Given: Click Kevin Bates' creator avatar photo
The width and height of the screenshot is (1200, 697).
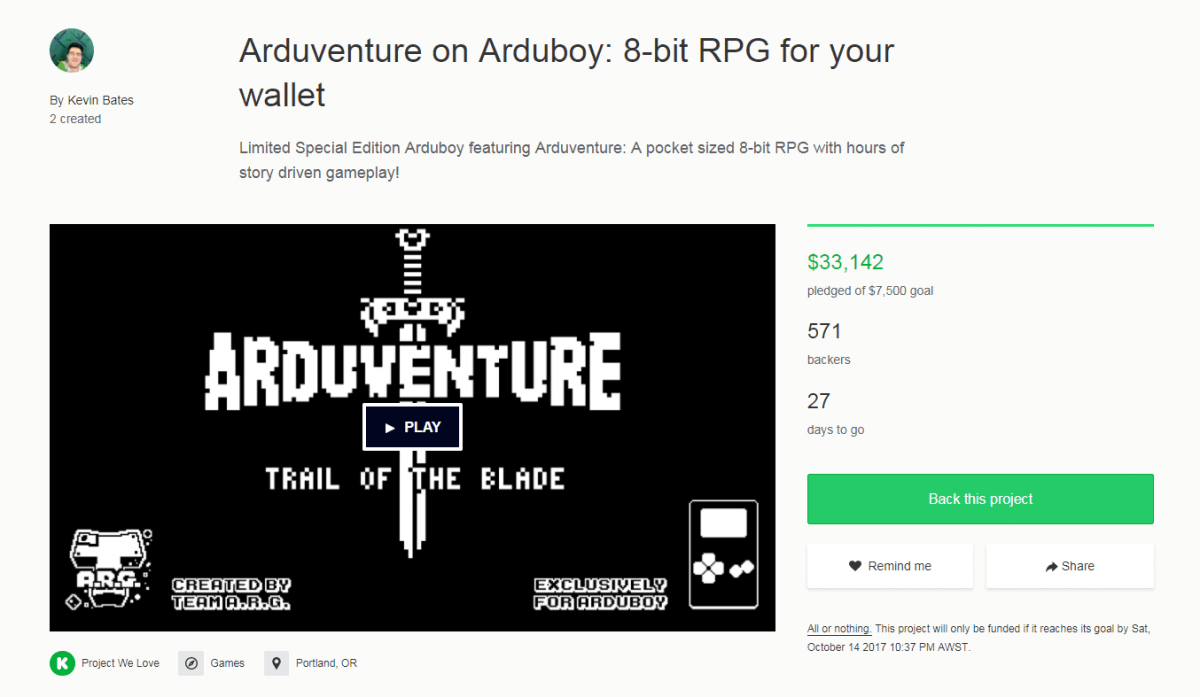Looking at the screenshot, I should point(72,50).
